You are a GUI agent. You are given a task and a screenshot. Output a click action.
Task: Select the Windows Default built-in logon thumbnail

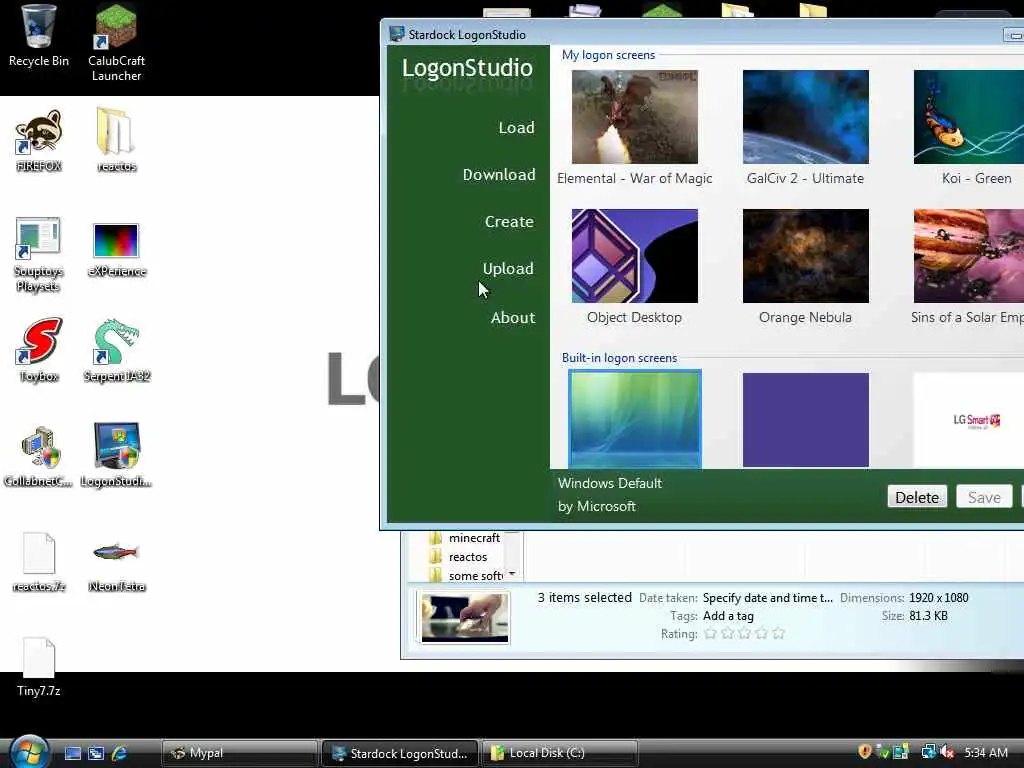tap(635, 419)
